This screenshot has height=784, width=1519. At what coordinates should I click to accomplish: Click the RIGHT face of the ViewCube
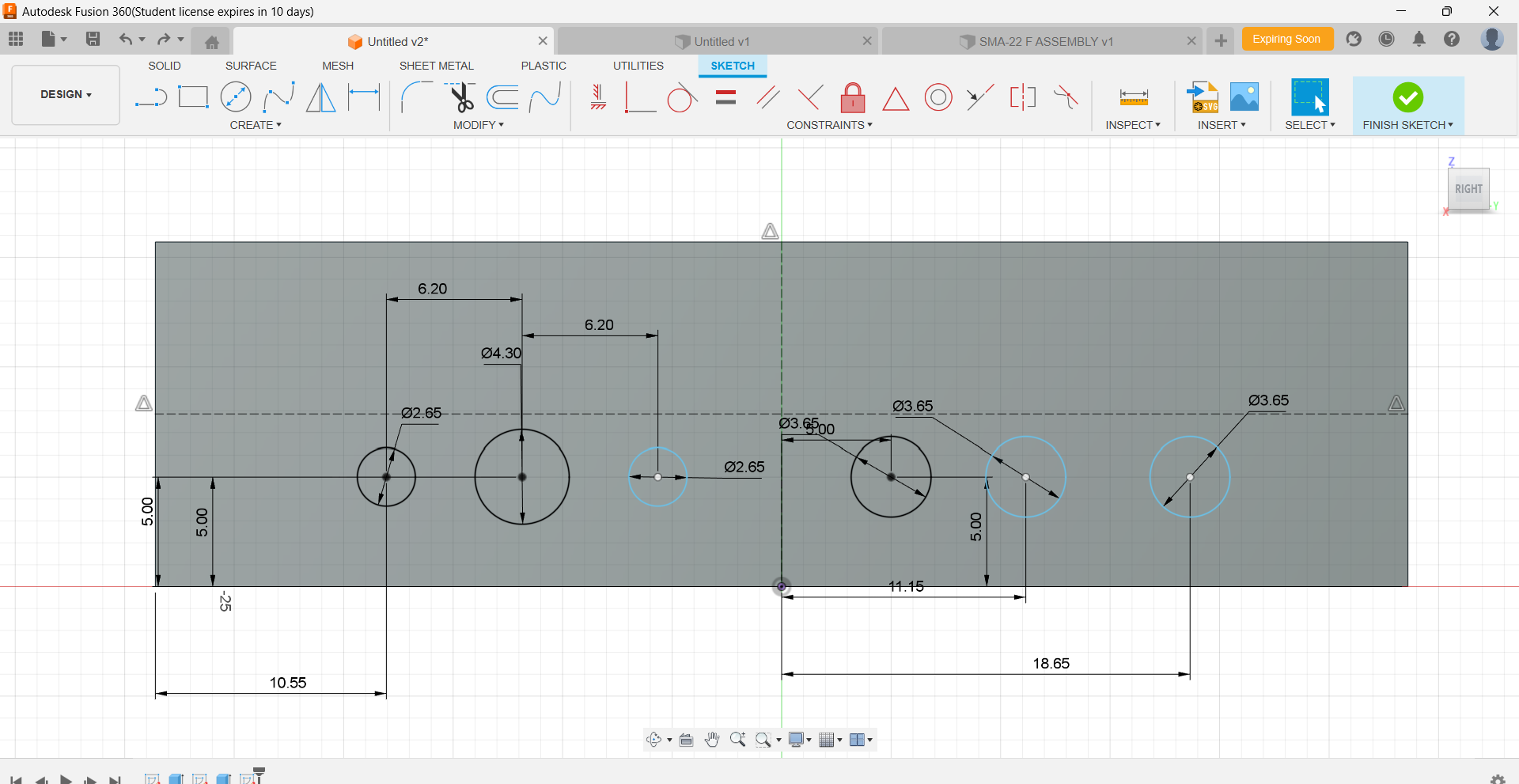click(1468, 188)
